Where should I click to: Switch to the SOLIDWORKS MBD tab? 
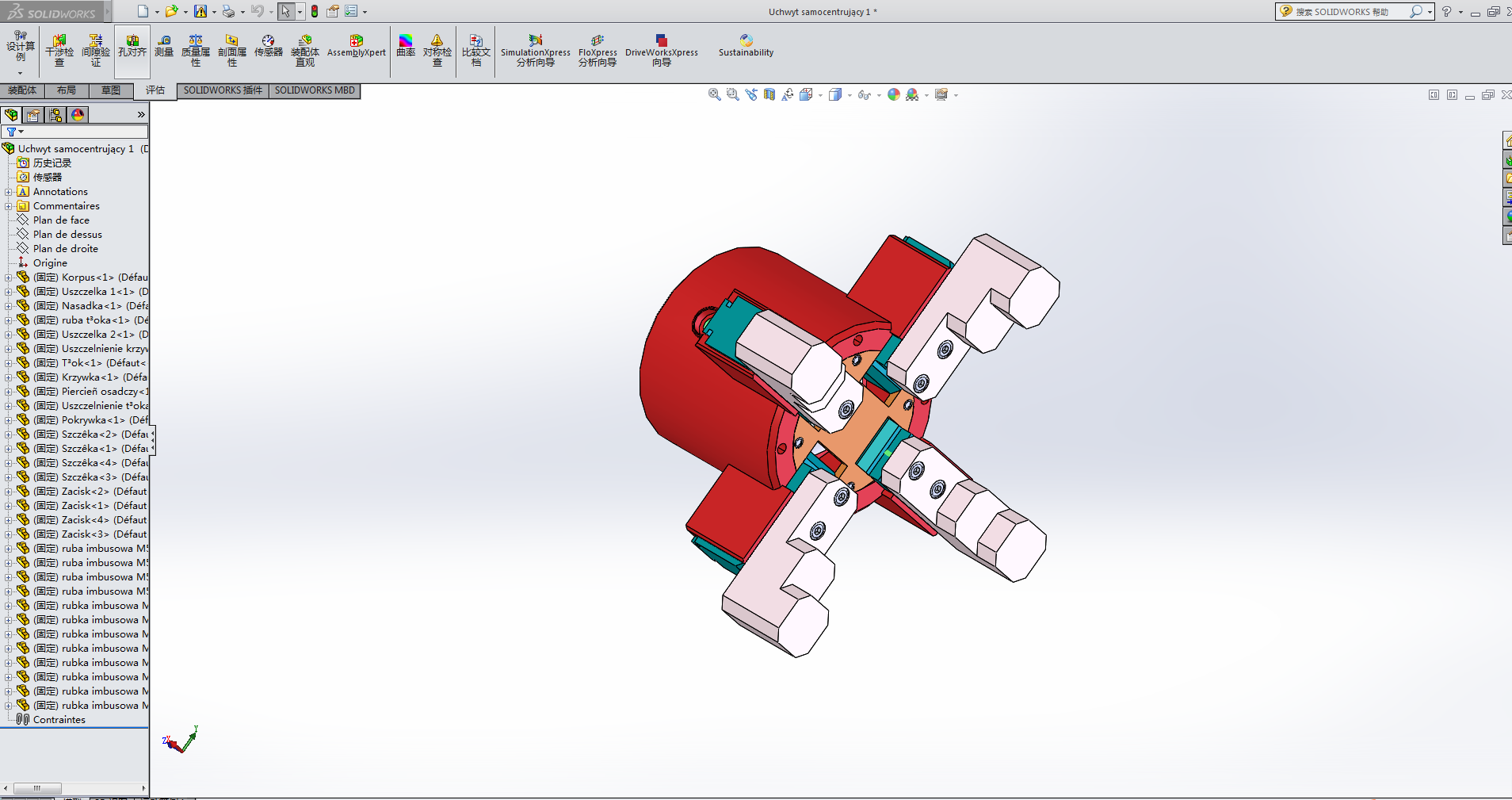click(x=315, y=90)
